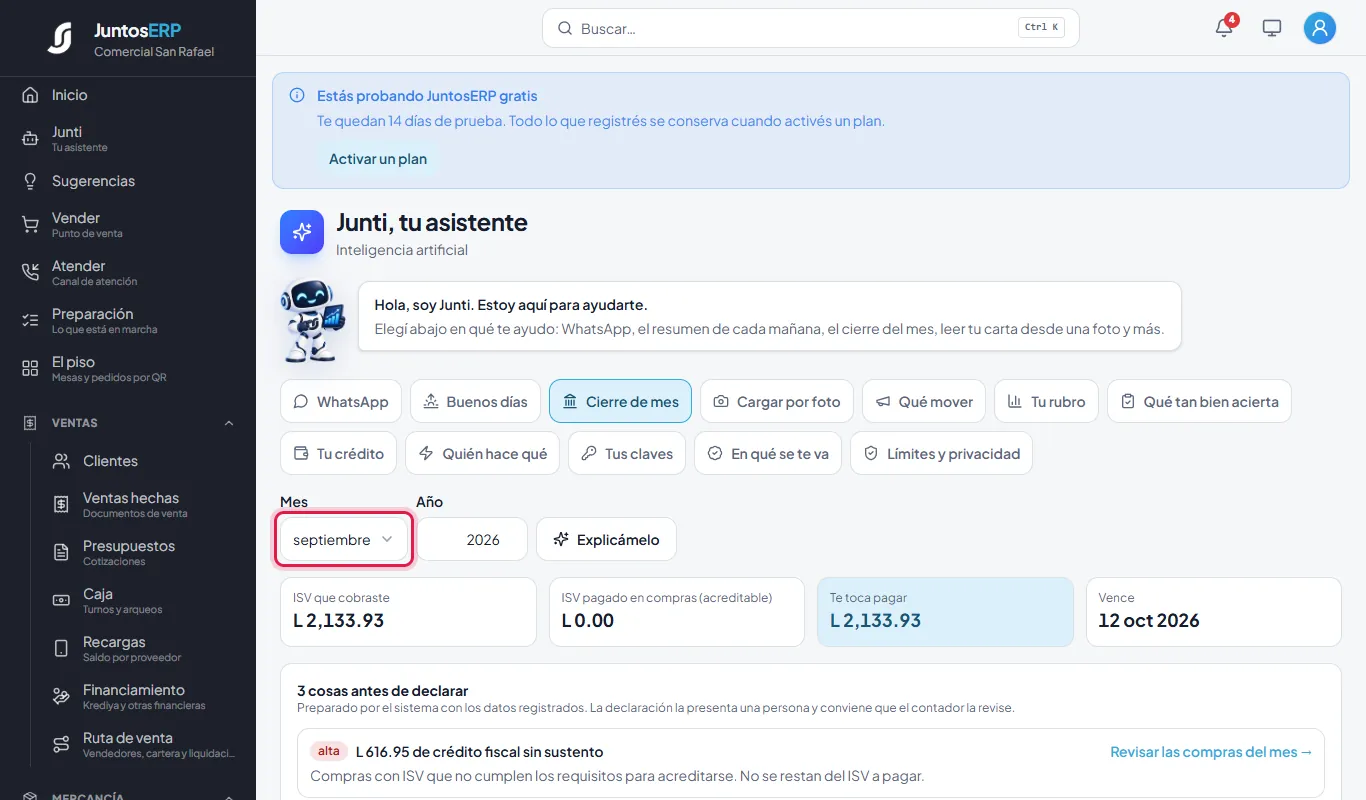
Task: Click the Financiamiento hand-coin icon
Action: [61, 697]
